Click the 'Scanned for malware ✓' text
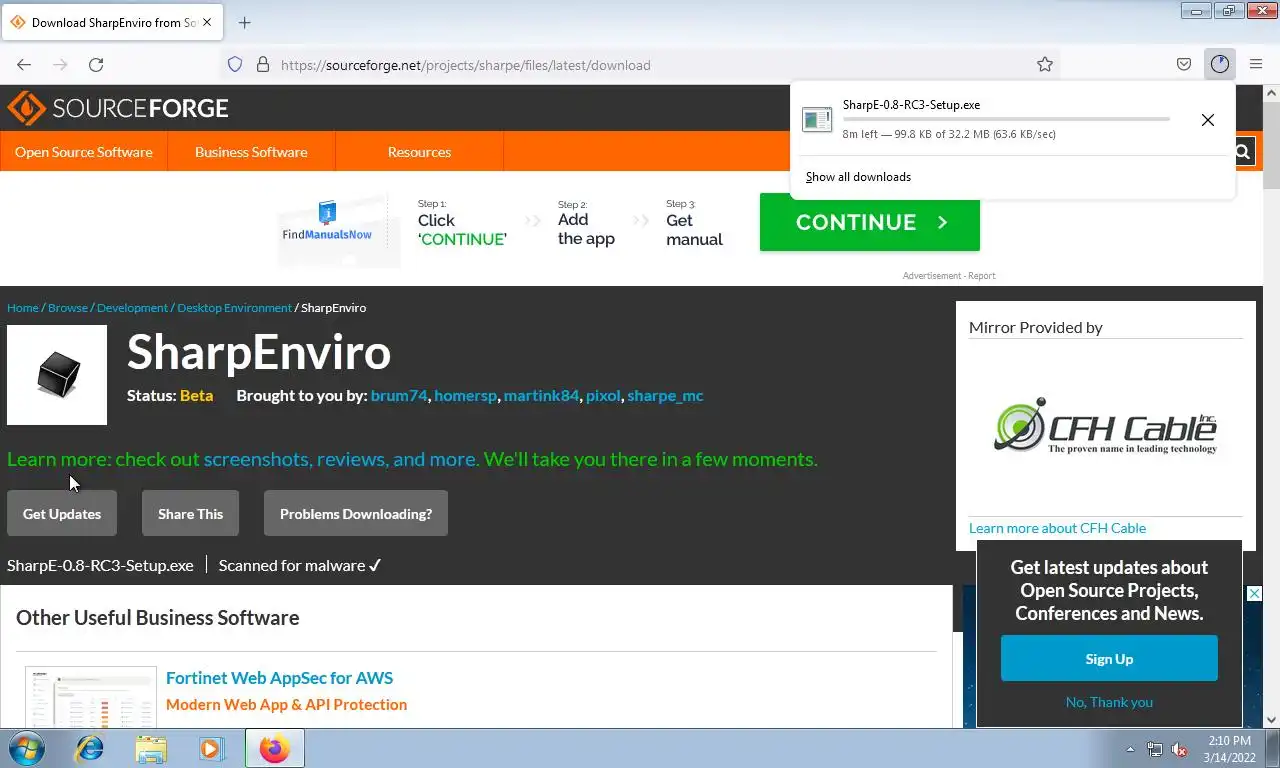This screenshot has height=768, width=1280. point(300,566)
